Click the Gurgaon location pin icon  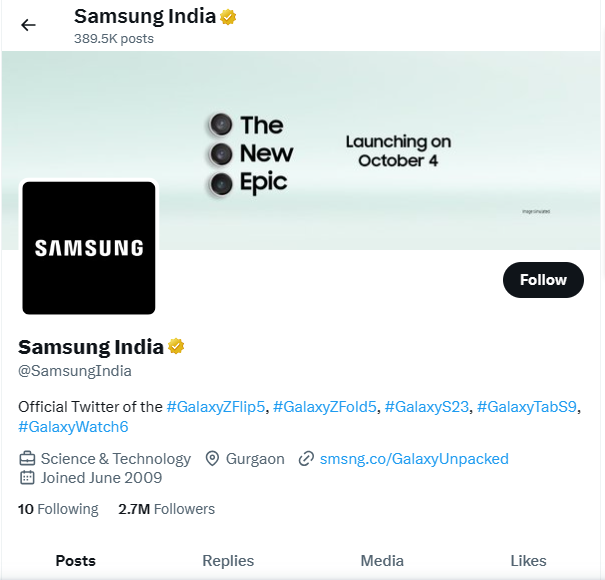point(212,459)
